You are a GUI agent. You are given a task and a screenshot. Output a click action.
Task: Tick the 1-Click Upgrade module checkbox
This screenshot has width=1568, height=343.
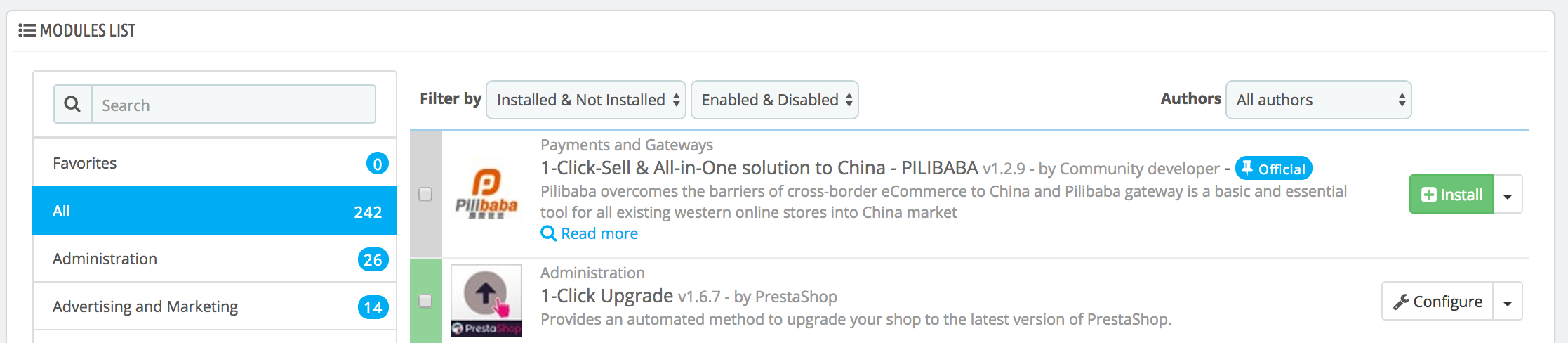(425, 301)
